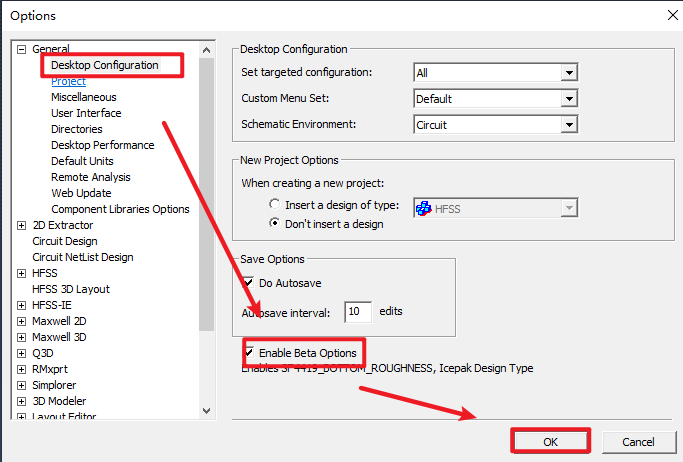Select the Q3D tree label
Screen dimensions: 683x462
43,354
